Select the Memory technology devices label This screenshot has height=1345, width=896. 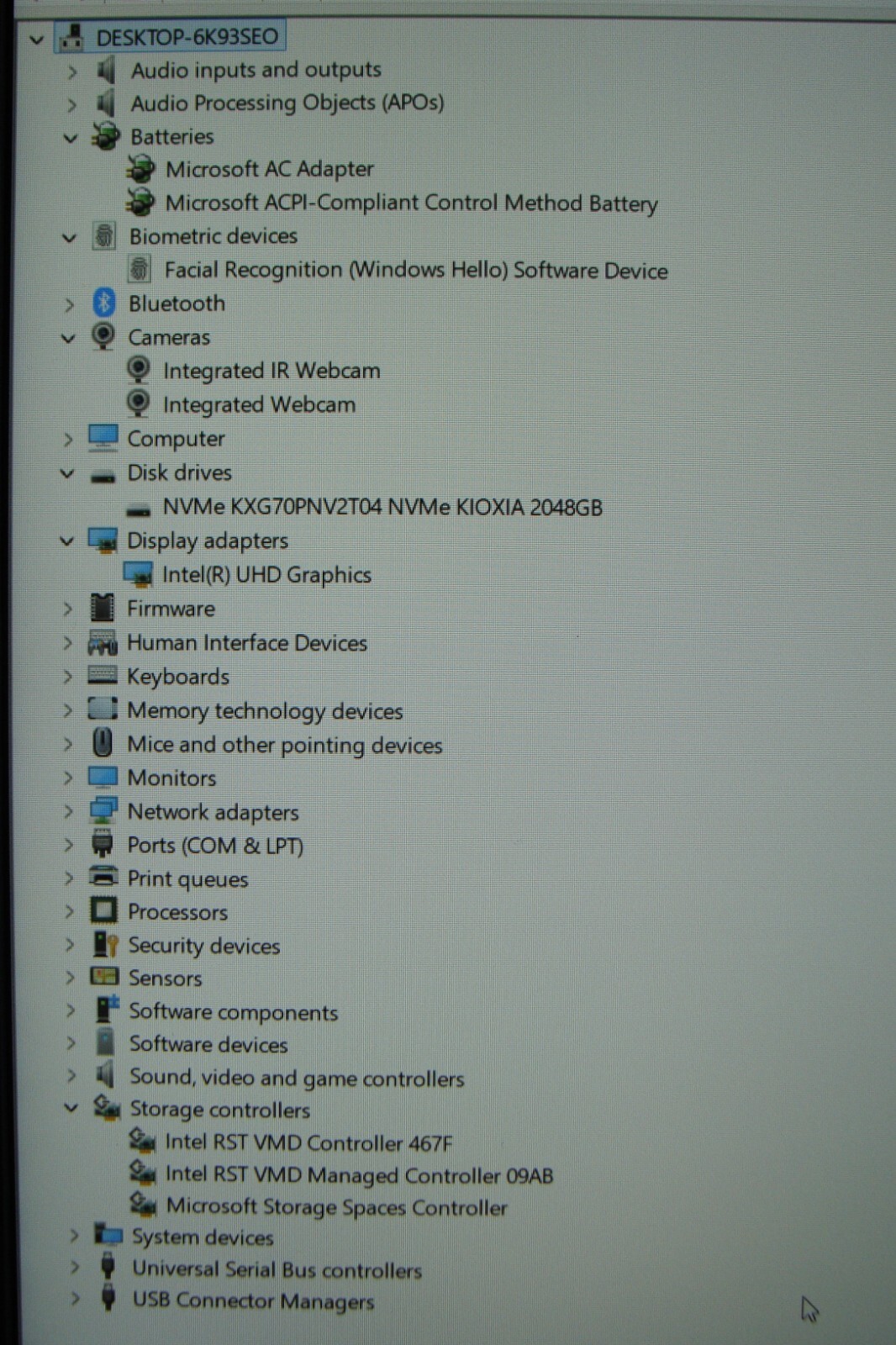[265, 711]
